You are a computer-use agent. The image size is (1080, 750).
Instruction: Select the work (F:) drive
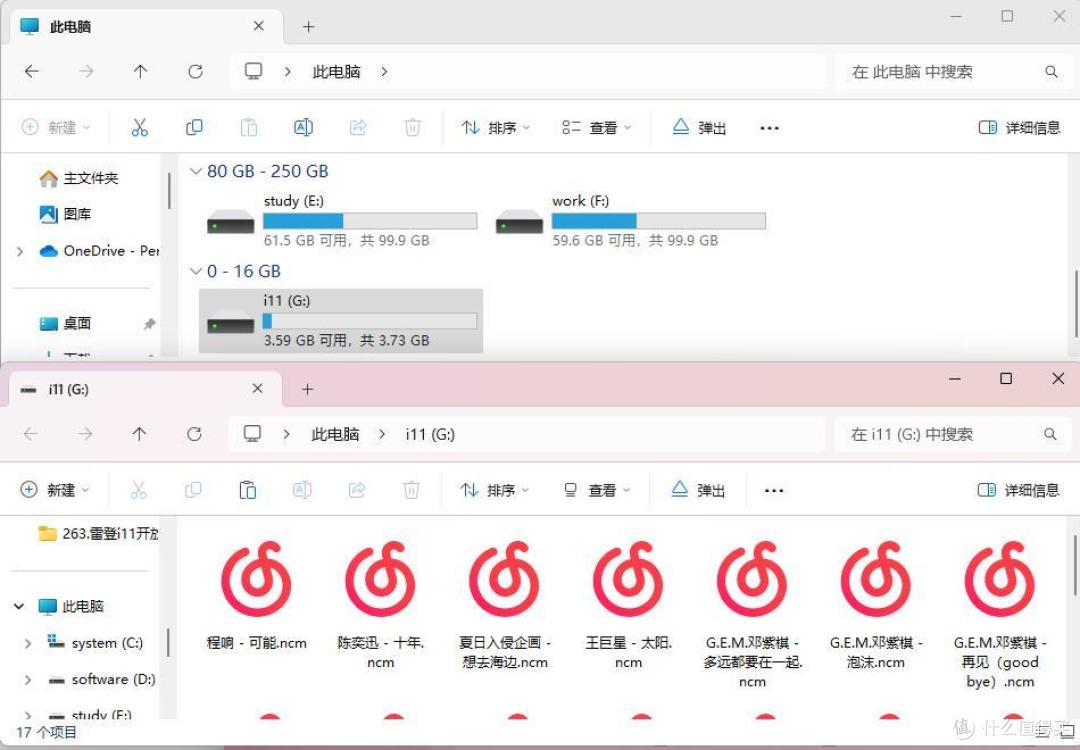pos(630,220)
